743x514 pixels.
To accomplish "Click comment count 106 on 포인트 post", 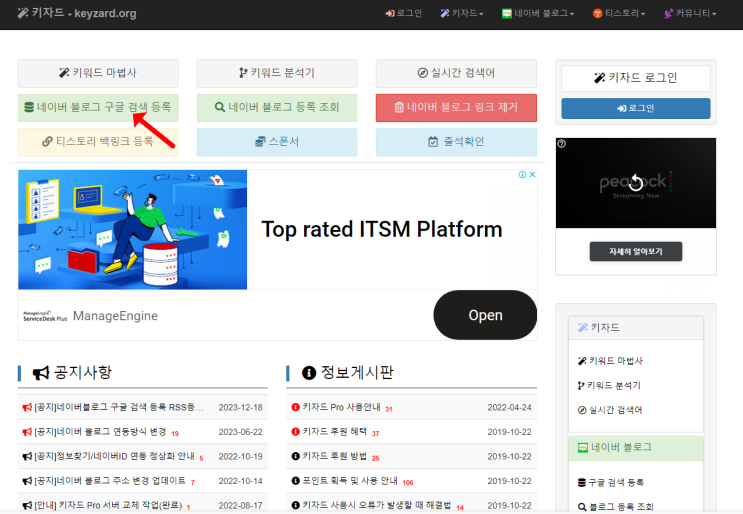I will click(x=408, y=483).
